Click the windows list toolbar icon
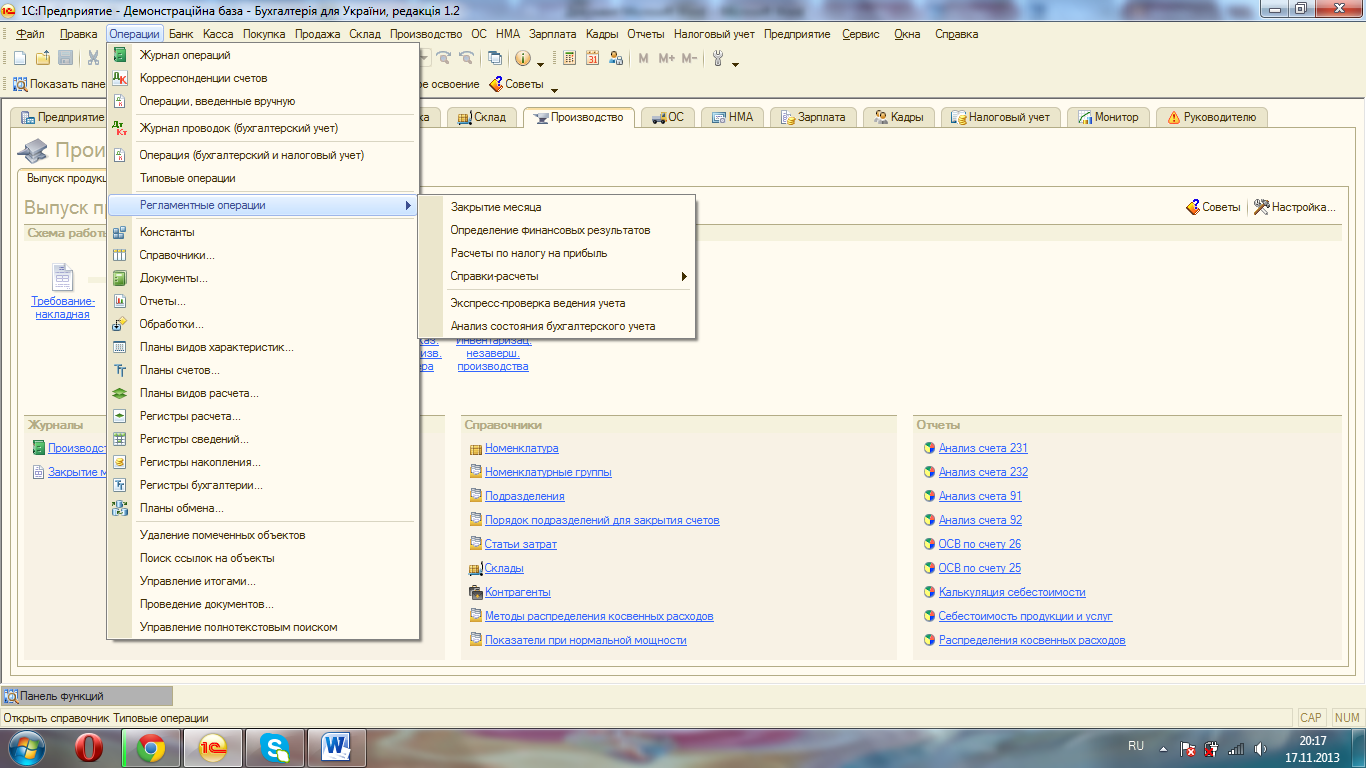The image size is (1366, 768). (494, 58)
